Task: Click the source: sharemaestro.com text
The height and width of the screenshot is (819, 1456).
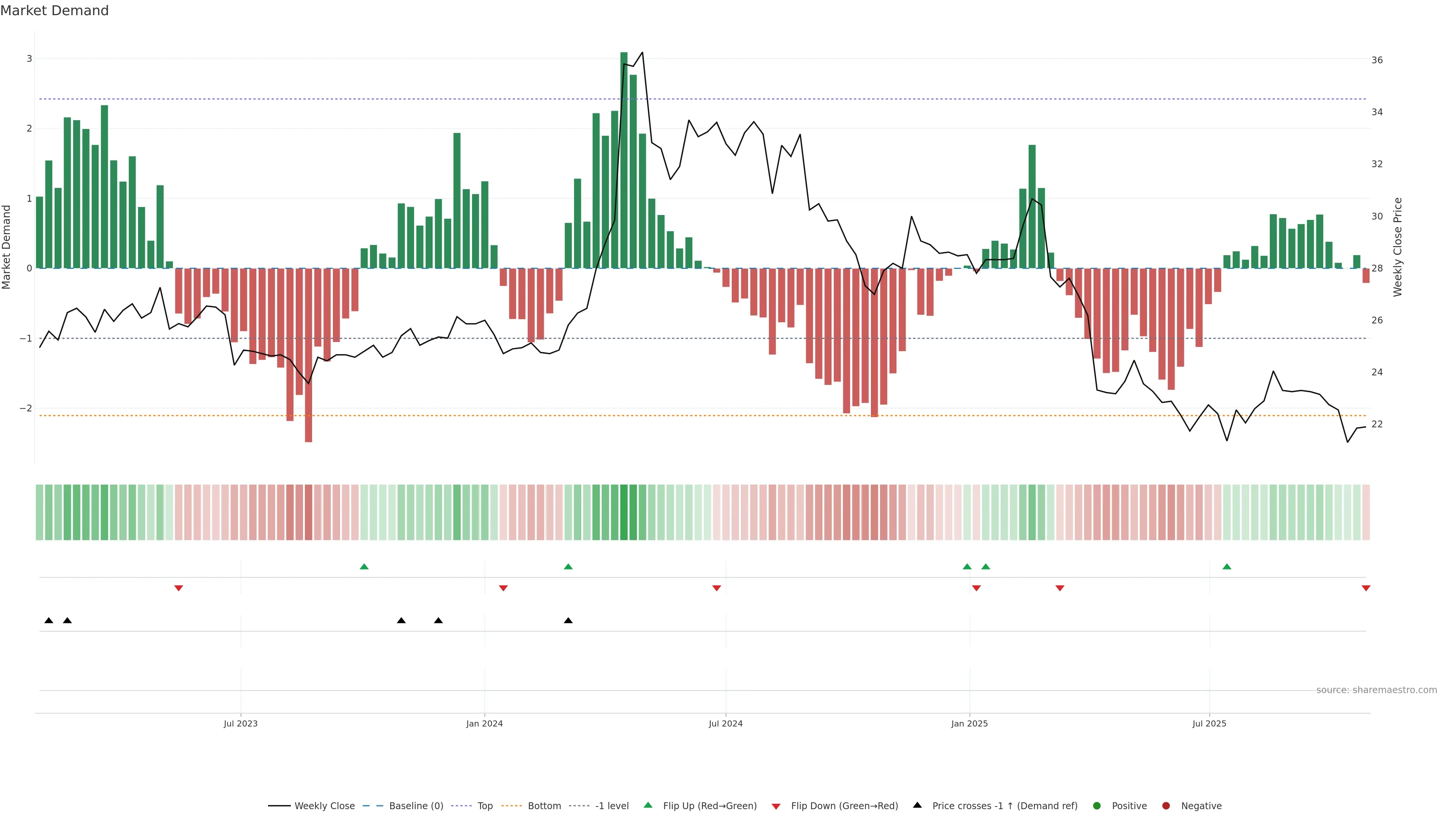Action: coord(1376,690)
